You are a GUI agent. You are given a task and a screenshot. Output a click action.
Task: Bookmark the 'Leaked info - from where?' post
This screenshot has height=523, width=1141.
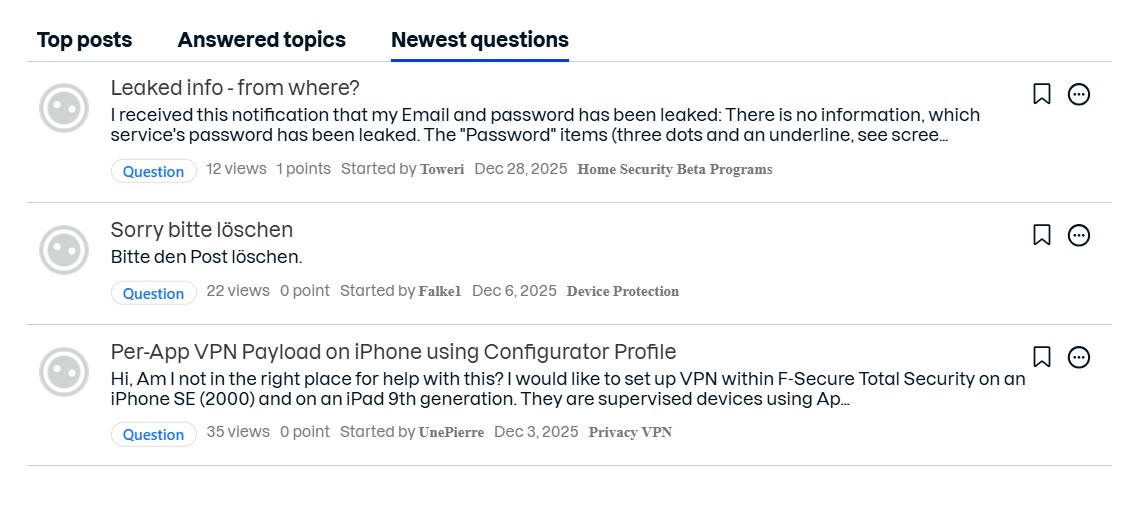(x=1041, y=94)
